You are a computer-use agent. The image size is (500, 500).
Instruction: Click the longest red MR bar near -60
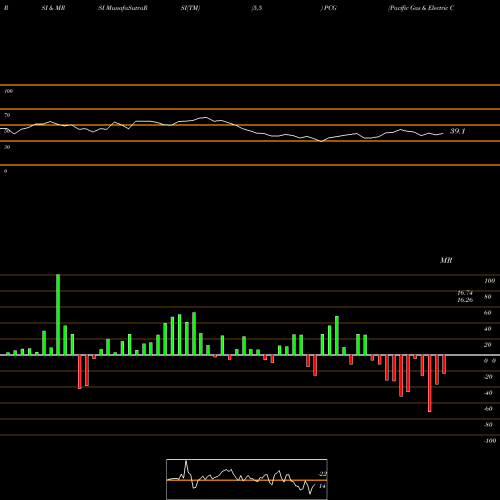pos(430,383)
